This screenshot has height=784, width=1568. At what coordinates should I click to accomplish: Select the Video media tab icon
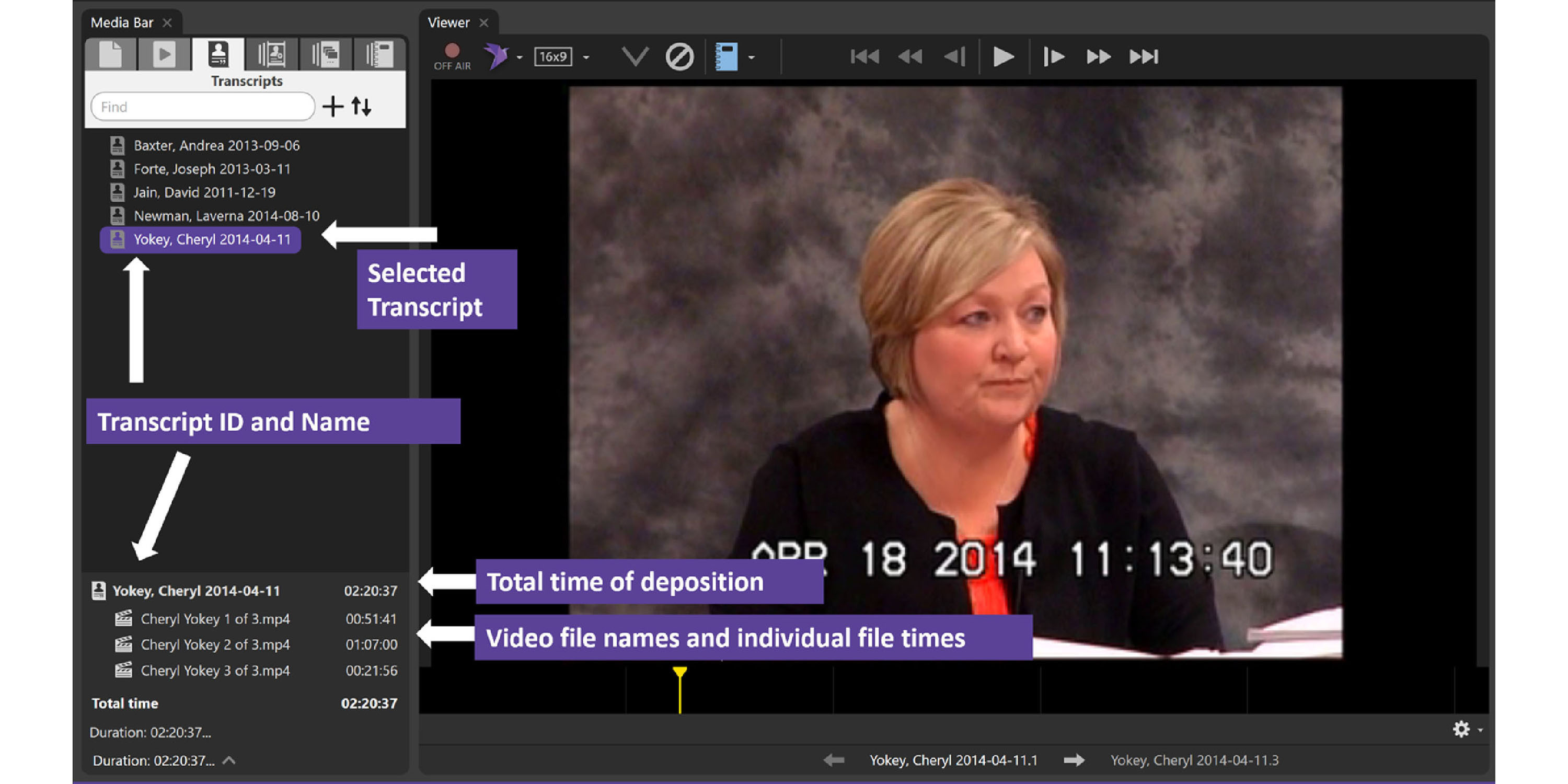tap(163, 55)
